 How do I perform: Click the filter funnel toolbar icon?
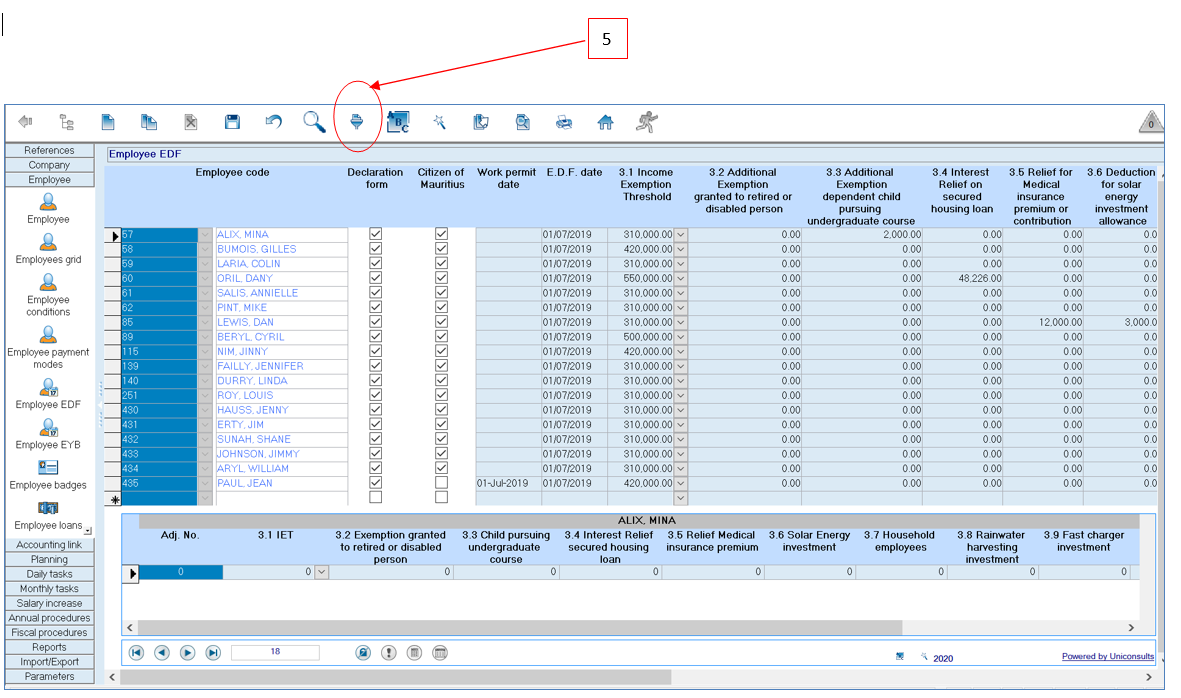[x=356, y=121]
